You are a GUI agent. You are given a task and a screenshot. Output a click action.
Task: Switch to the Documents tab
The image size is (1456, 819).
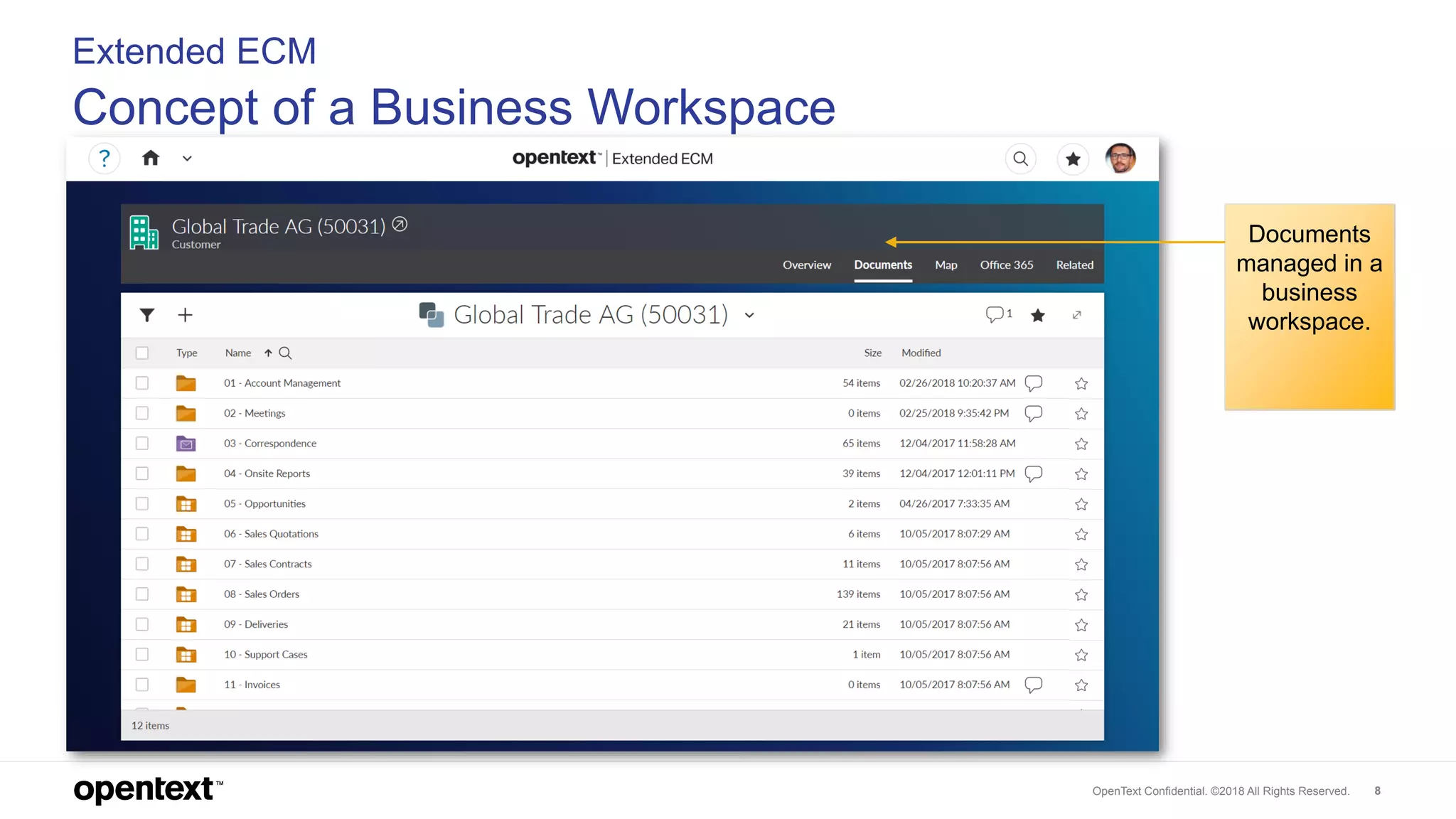pyautogui.click(x=883, y=264)
